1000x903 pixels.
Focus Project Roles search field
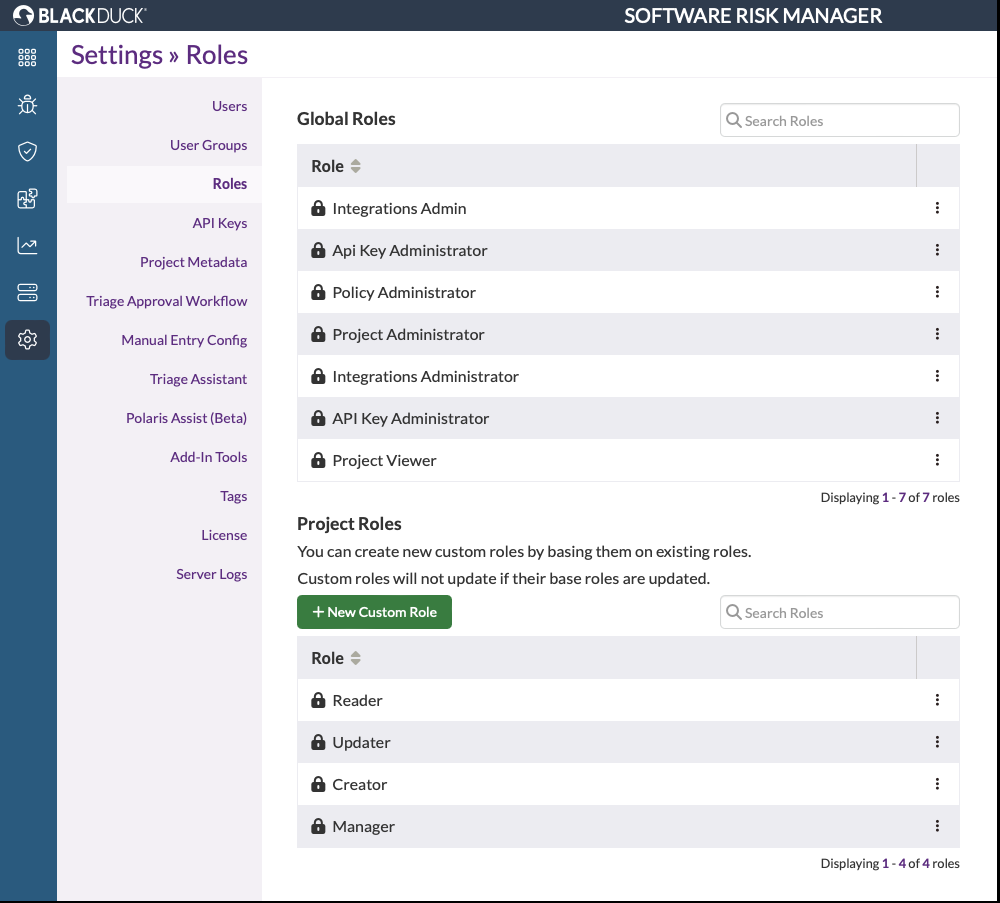click(x=839, y=612)
